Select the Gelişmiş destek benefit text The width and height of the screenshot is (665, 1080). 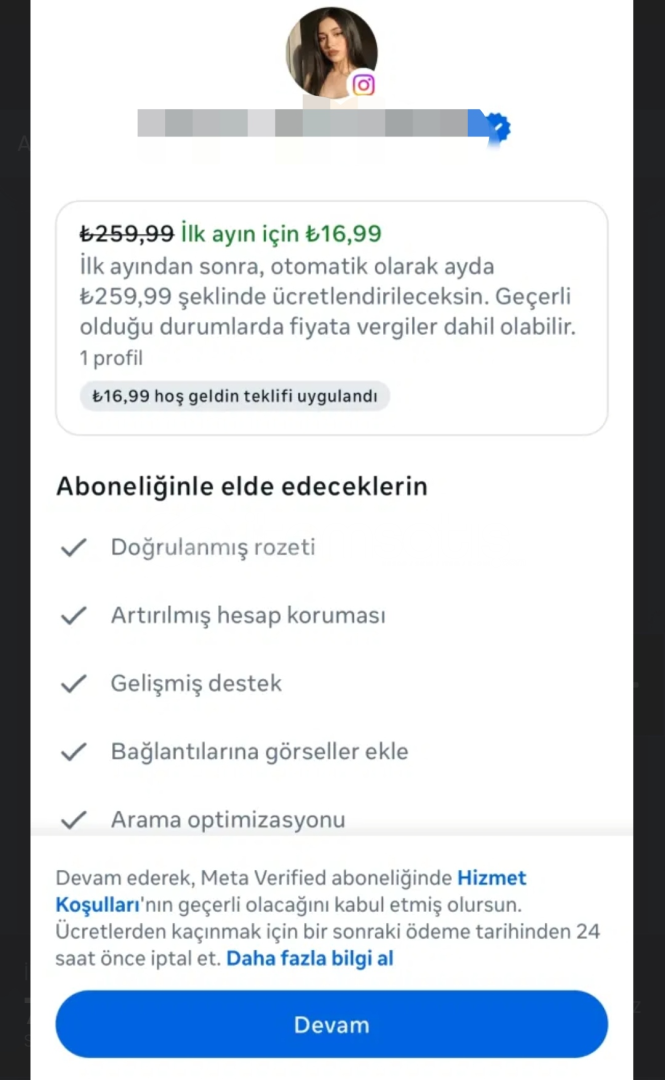click(196, 684)
